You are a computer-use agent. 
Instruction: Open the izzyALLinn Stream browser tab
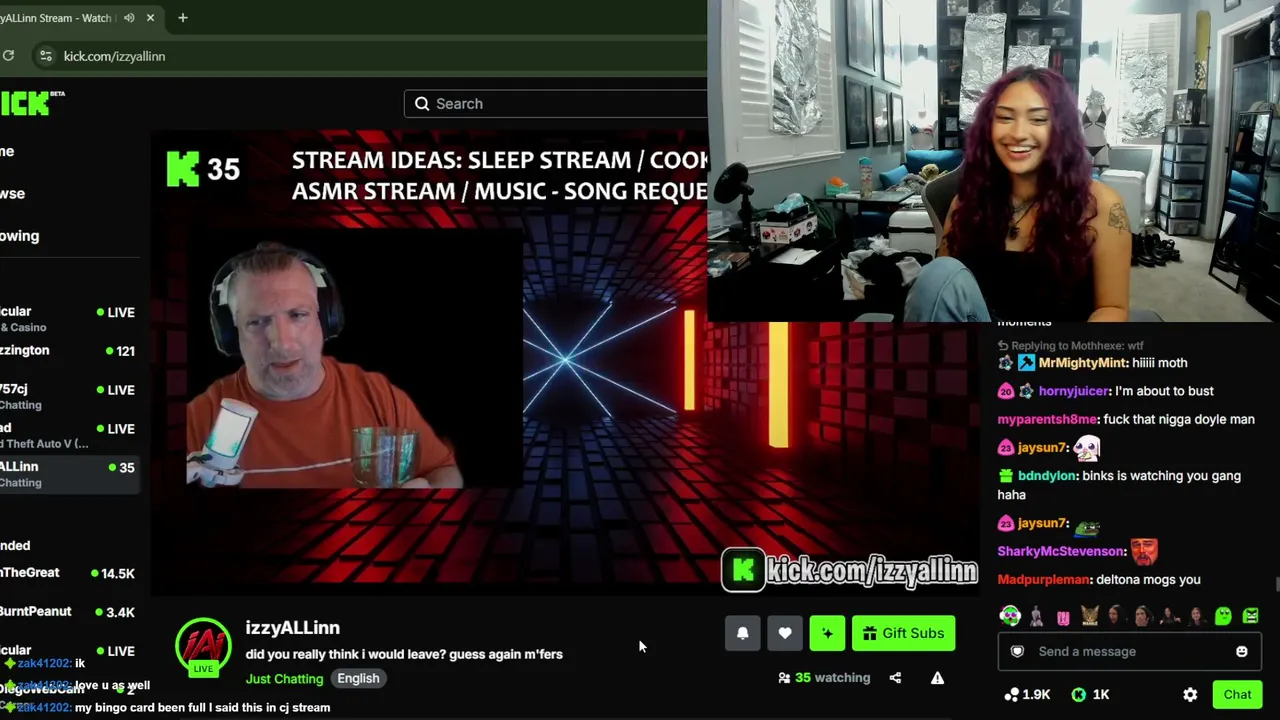[x=80, y=18]
